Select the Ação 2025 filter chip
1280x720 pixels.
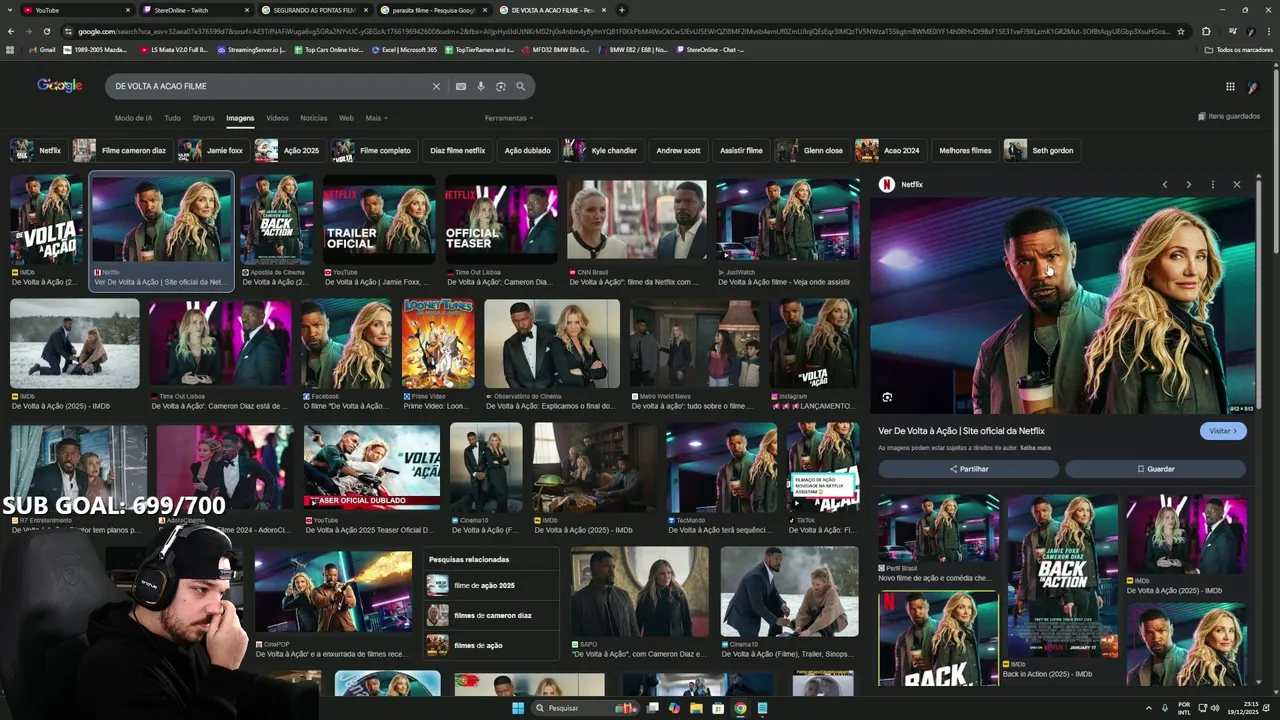pos(288,151)
